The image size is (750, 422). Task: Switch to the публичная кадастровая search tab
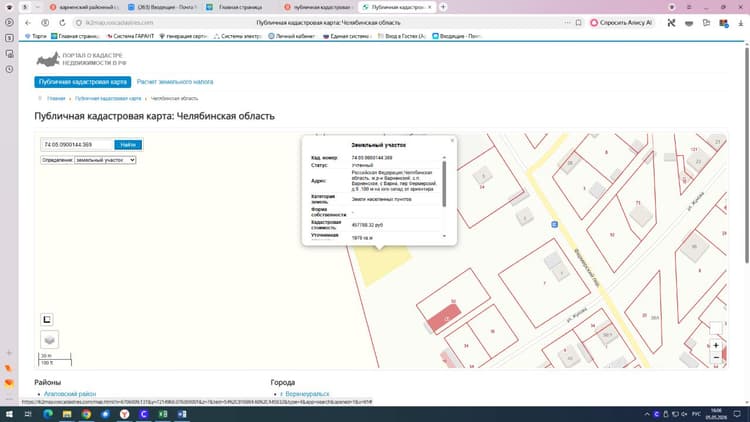tap(318, 7)
